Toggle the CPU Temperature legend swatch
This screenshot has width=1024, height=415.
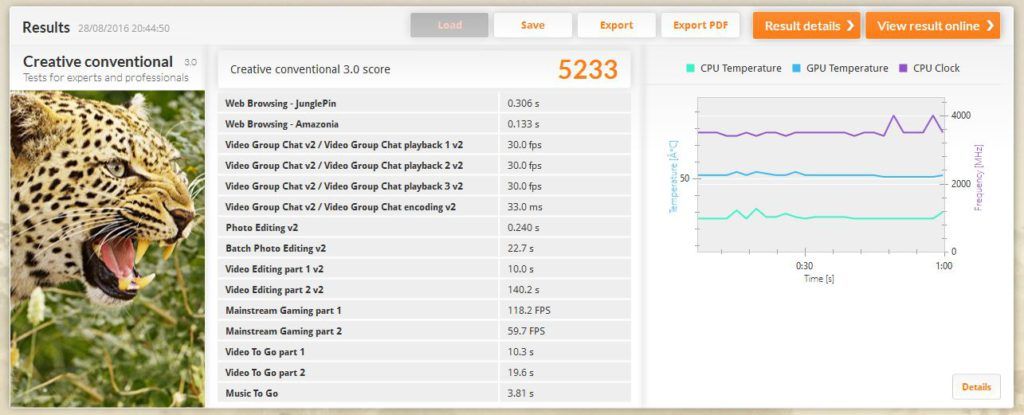pyautogui.click(x=690, y=69)
